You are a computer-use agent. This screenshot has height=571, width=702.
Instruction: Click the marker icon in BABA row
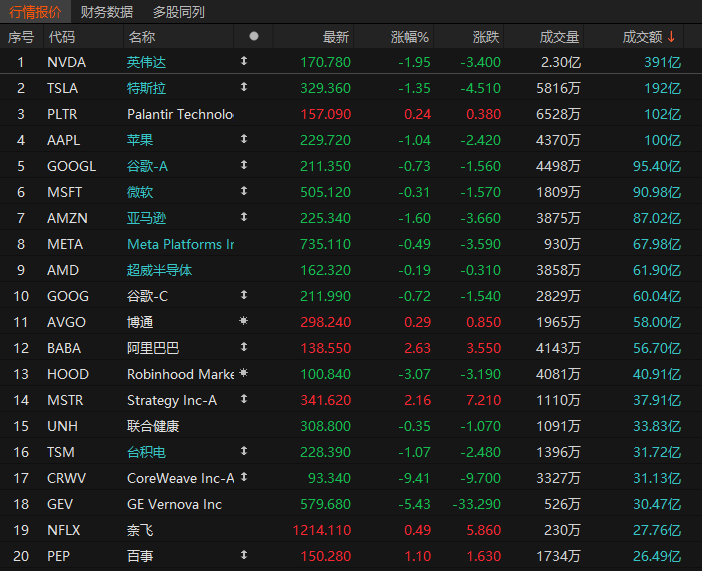(244, 346)
